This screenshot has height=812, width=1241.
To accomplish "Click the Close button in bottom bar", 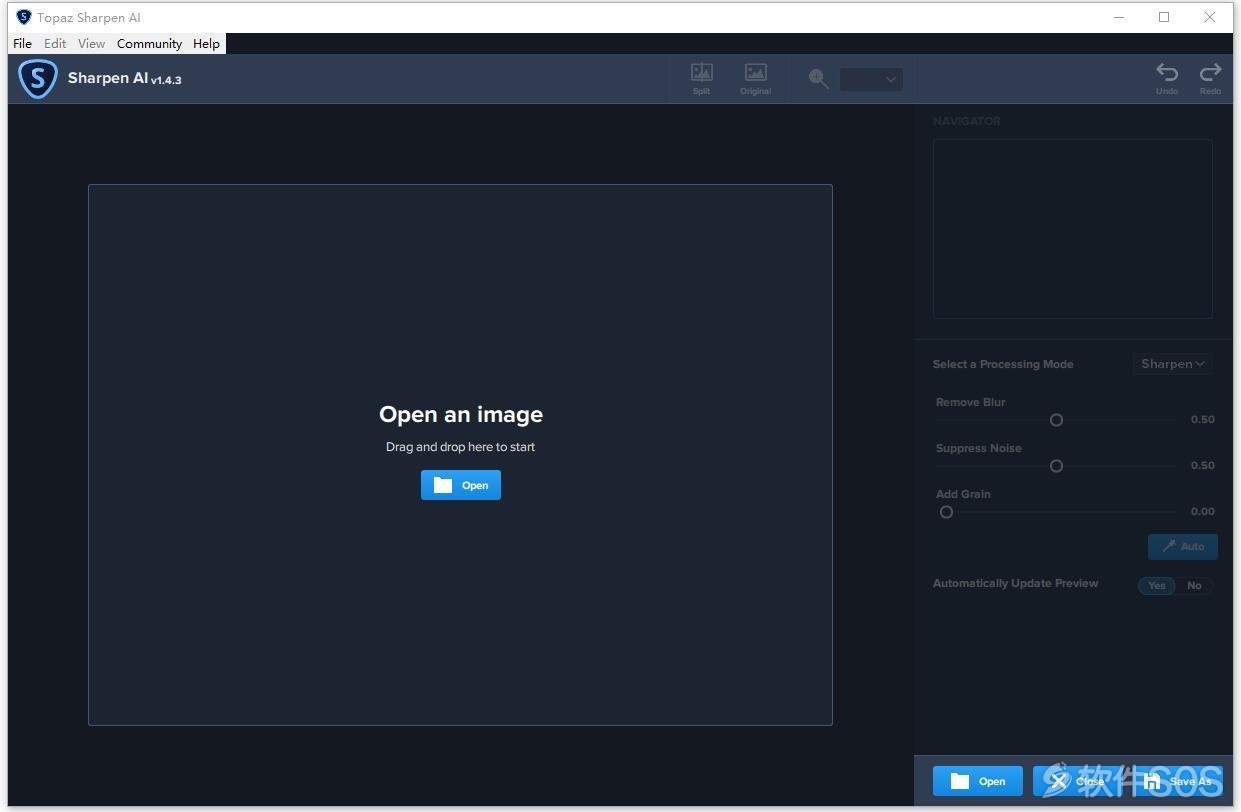I will 1078,781.
